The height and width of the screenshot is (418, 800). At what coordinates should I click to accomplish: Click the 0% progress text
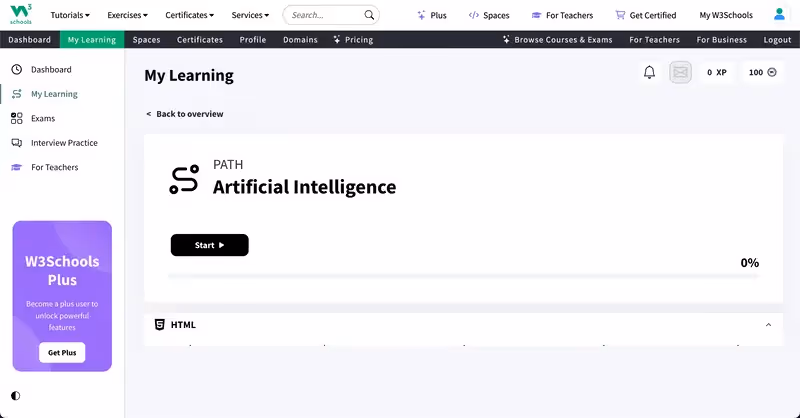point(749,263)
